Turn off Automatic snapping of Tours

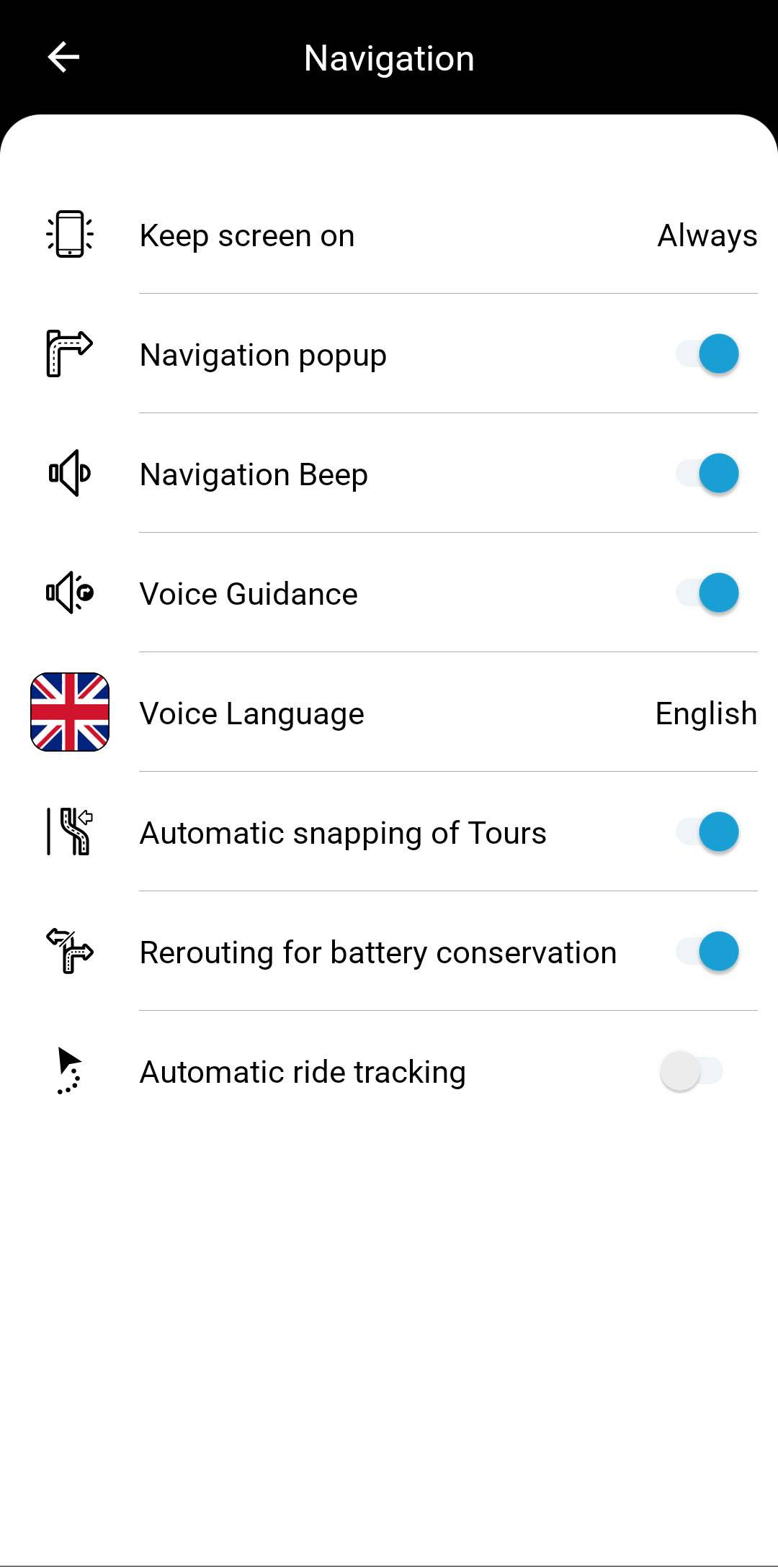click(x=707, y=832)
